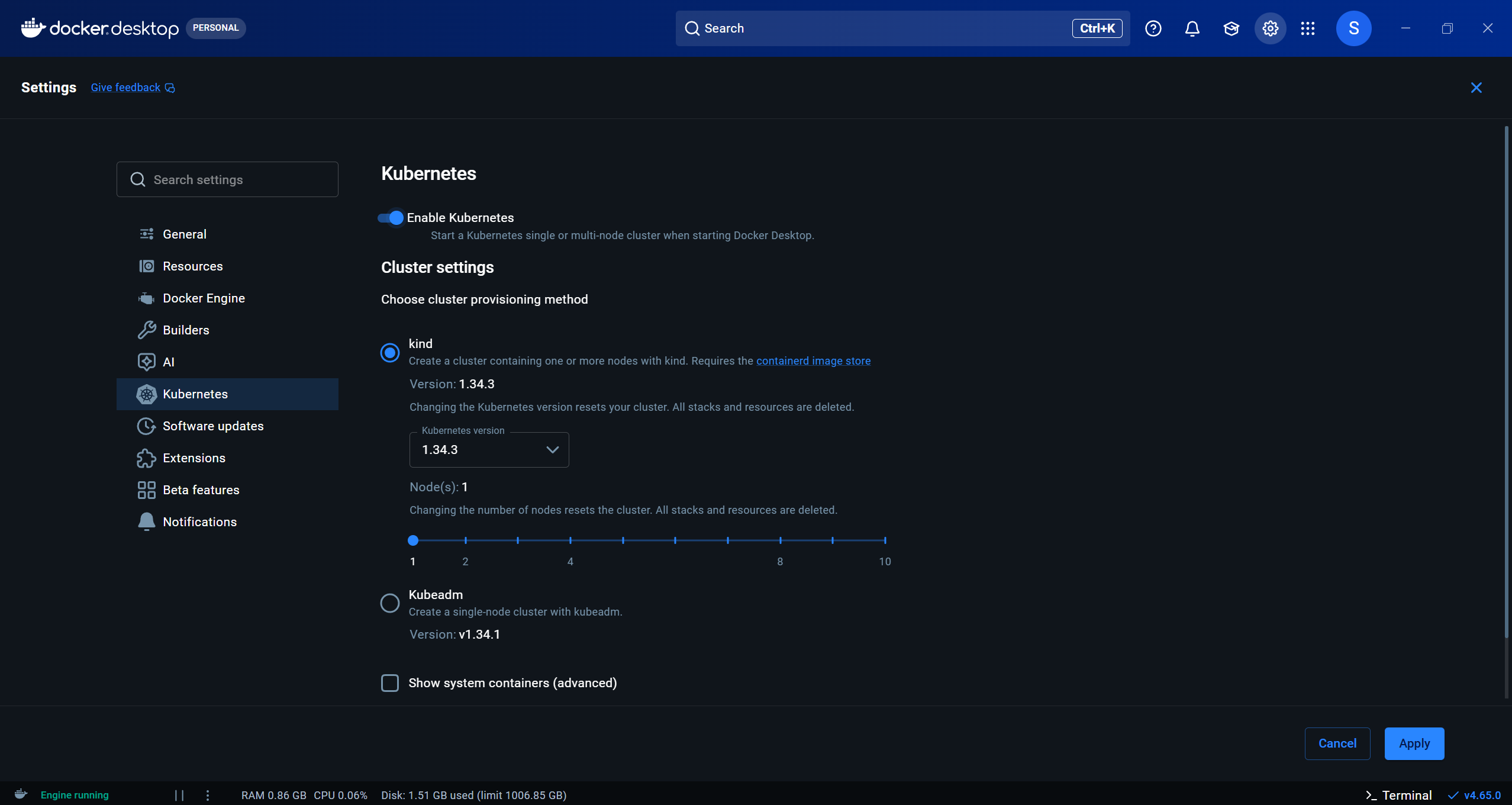Image resolution: width=1512 pixels, height=805 pixels.
Task: Open Beta features settings section
Action: click(x=227, y=490)
